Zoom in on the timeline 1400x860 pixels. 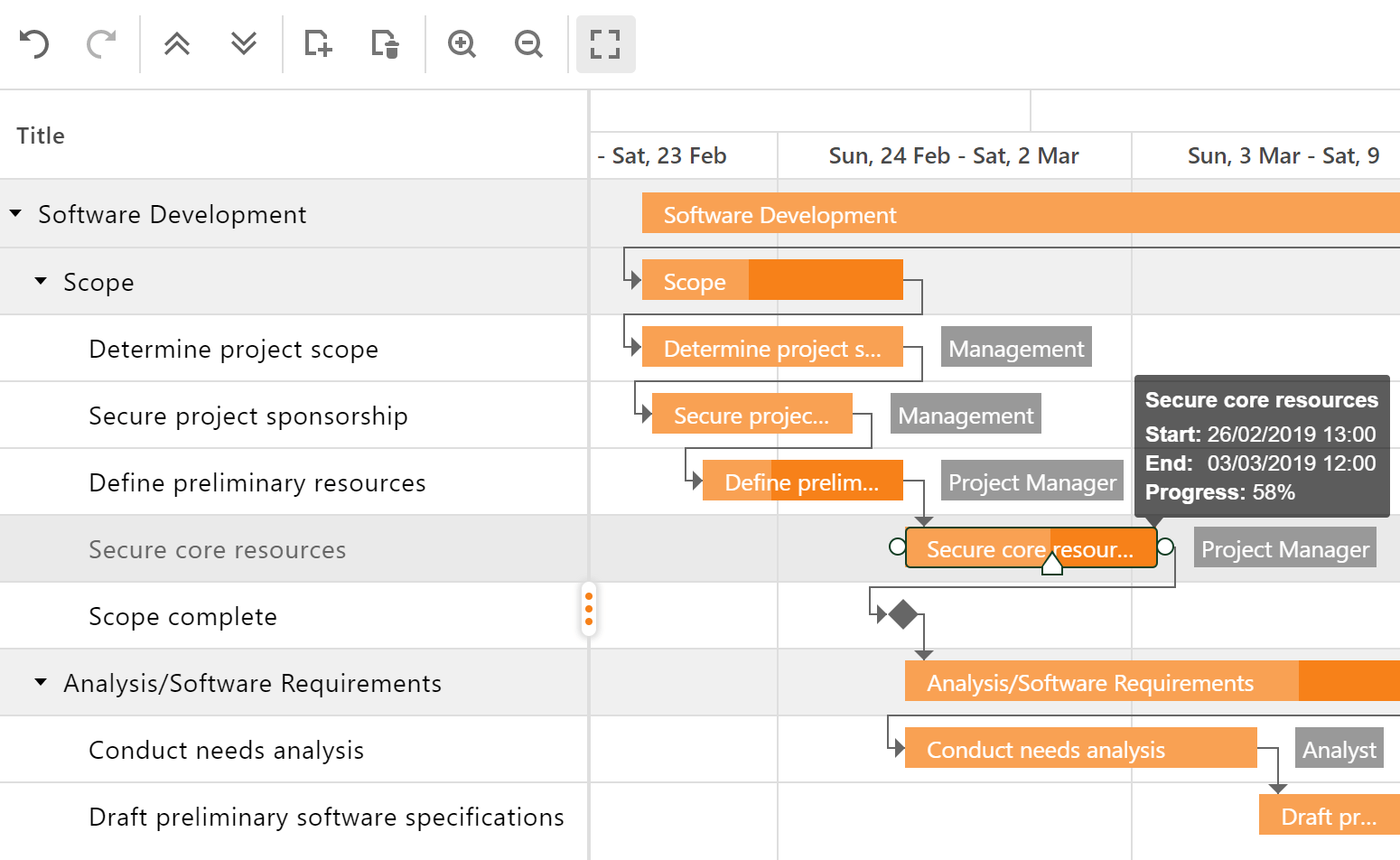462,43
